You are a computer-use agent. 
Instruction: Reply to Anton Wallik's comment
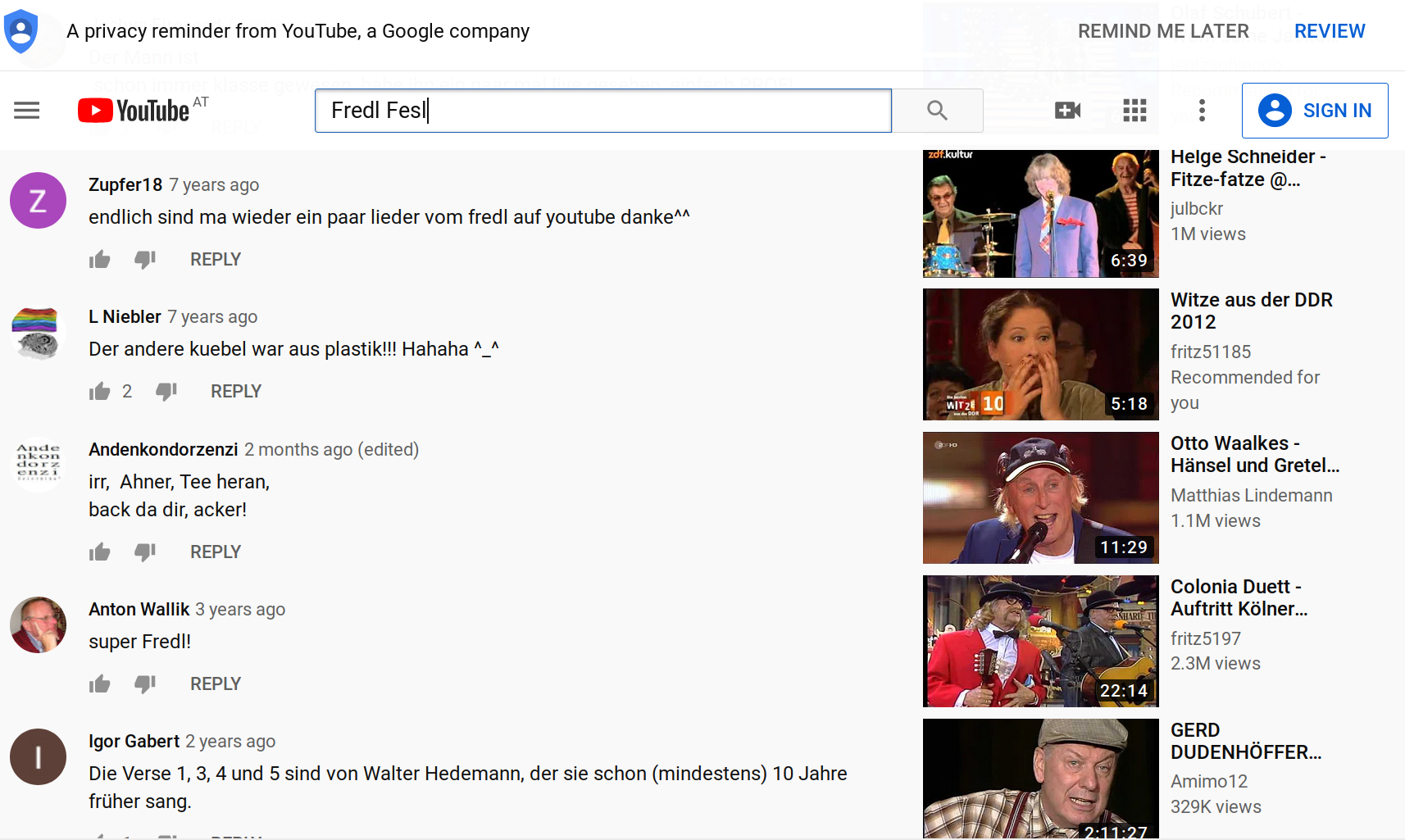pyautogui.click(x=216, y=684)
